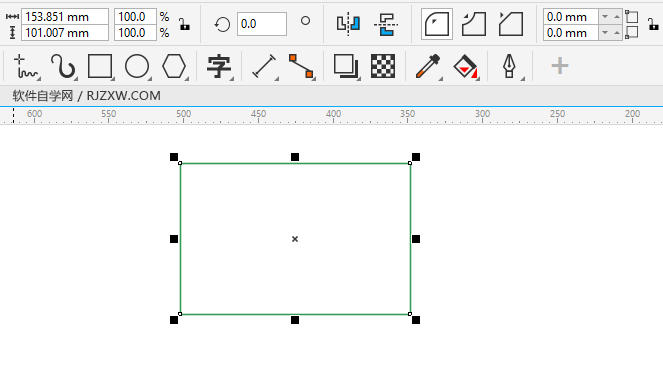
Task: Select the Interactive Fill bucket tool
Action: click(x=466, y=66)
